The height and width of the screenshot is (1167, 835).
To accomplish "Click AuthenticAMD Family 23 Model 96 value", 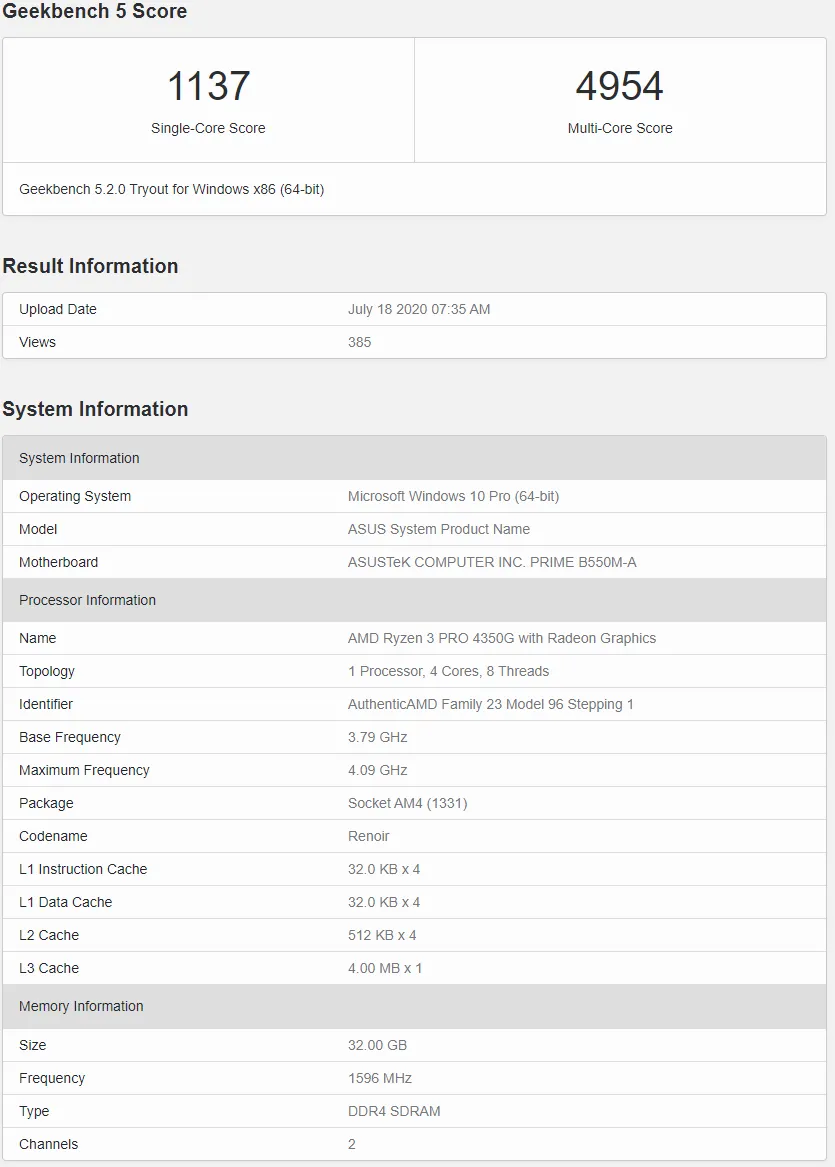I will [x=490, y=703].
